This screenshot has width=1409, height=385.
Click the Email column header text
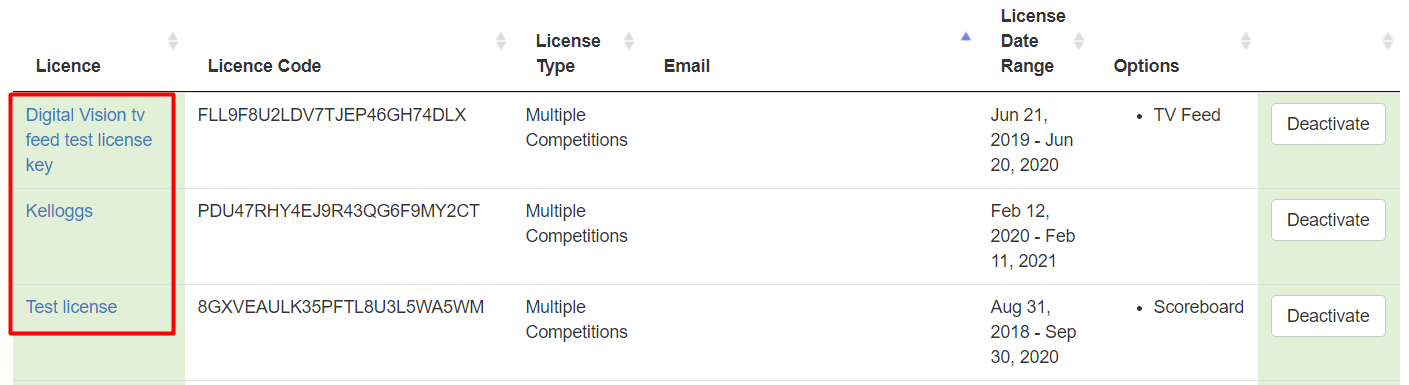tap(687, 66)
